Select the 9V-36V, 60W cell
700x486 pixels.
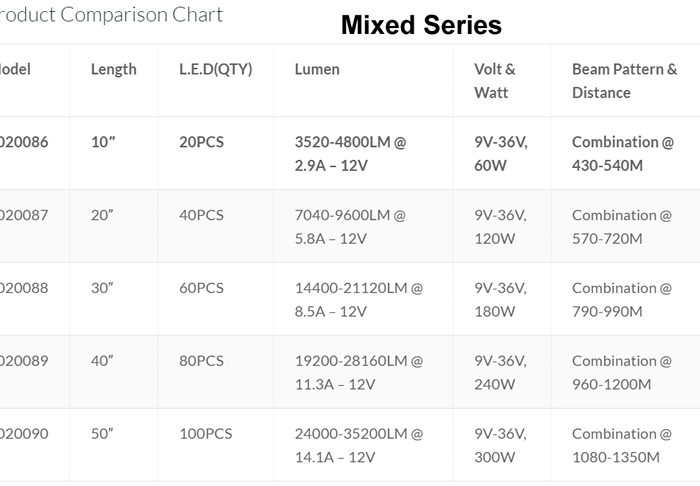click(501, 153)
